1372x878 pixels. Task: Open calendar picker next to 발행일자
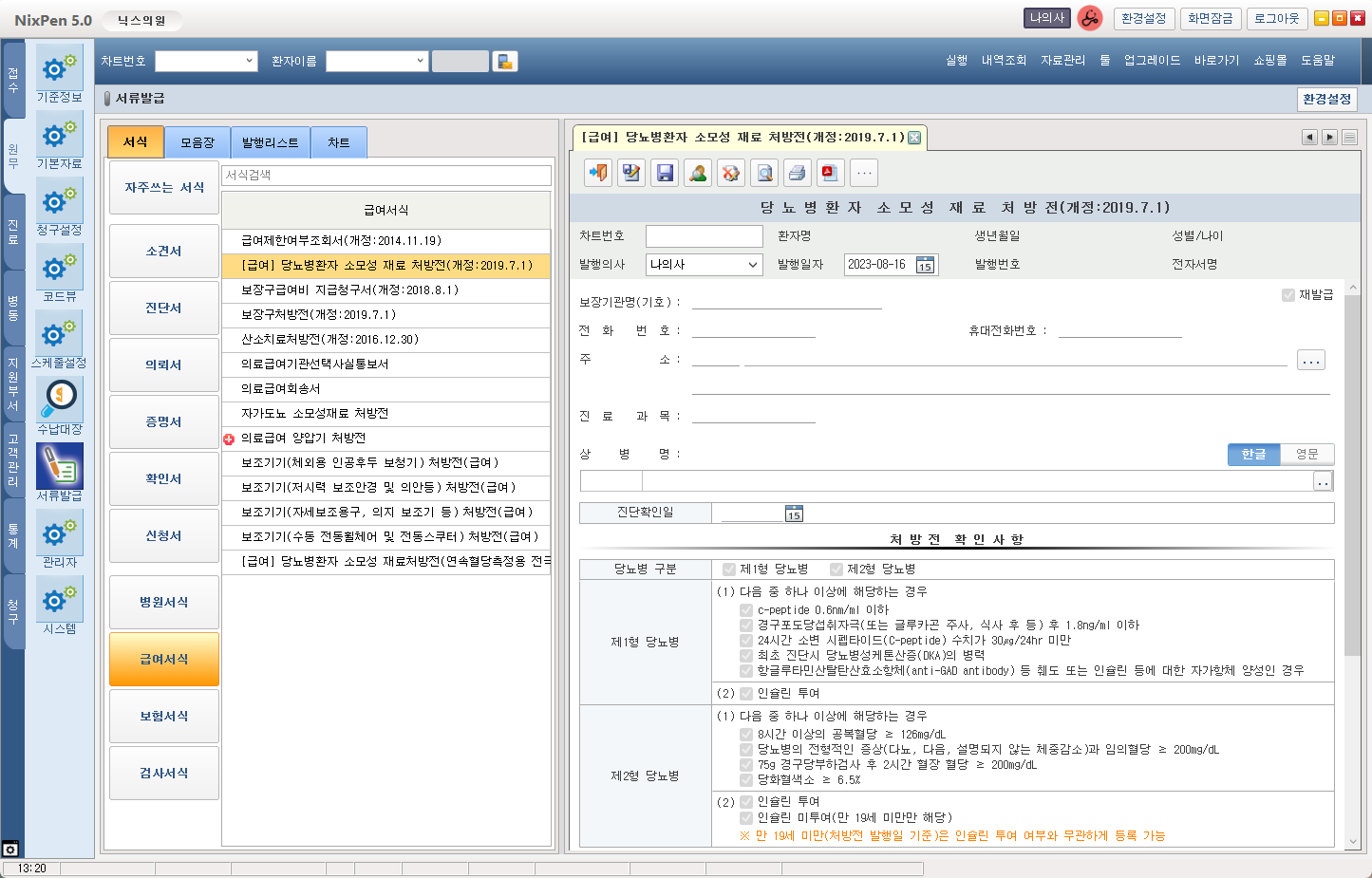click(x=925, y=265)
